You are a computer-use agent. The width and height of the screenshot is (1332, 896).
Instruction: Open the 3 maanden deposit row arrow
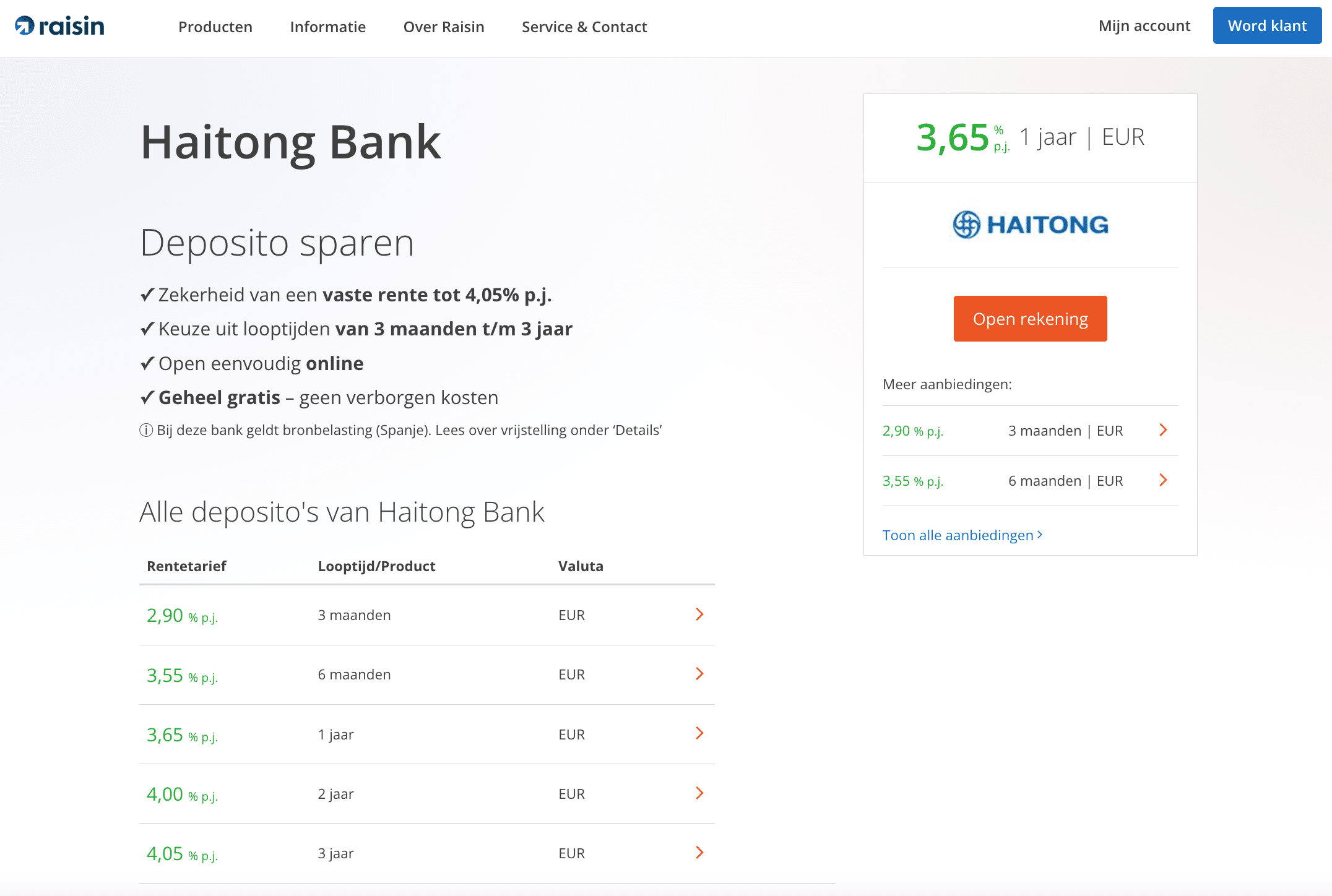tap(699, 614)
